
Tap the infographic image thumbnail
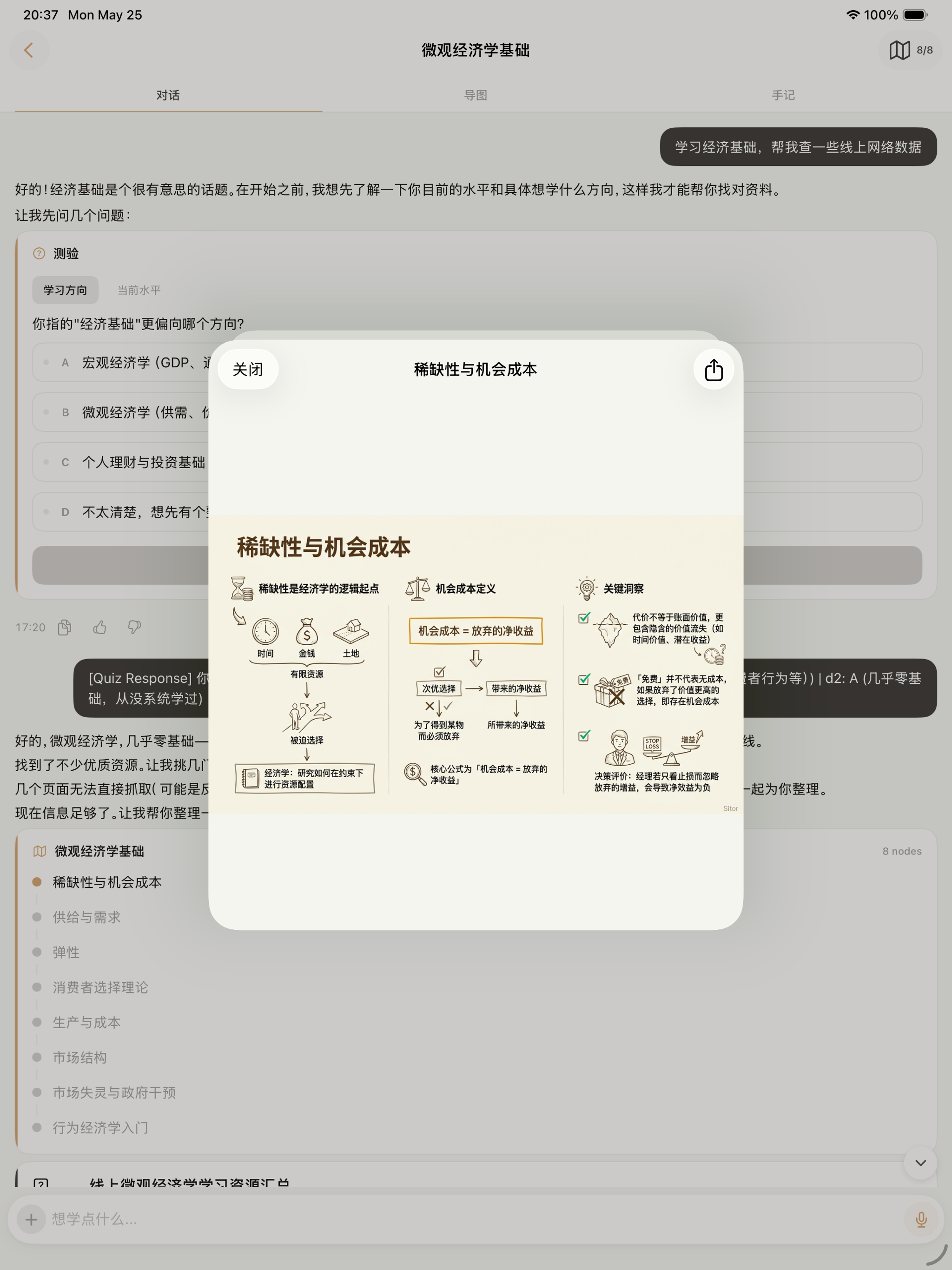pyautogui.click(x=476, y=664)
